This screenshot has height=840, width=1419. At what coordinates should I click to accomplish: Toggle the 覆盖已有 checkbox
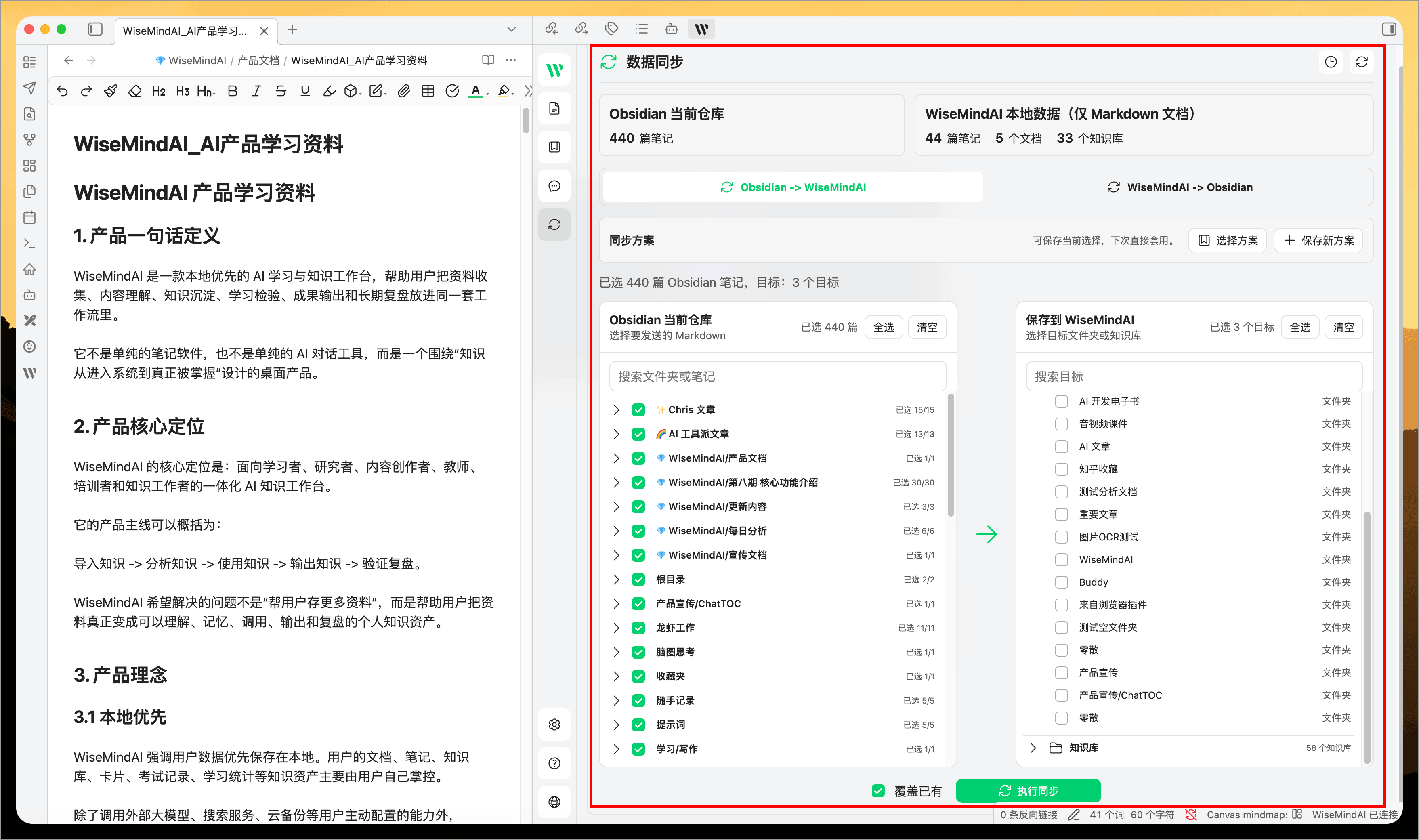tap(878, 791)
